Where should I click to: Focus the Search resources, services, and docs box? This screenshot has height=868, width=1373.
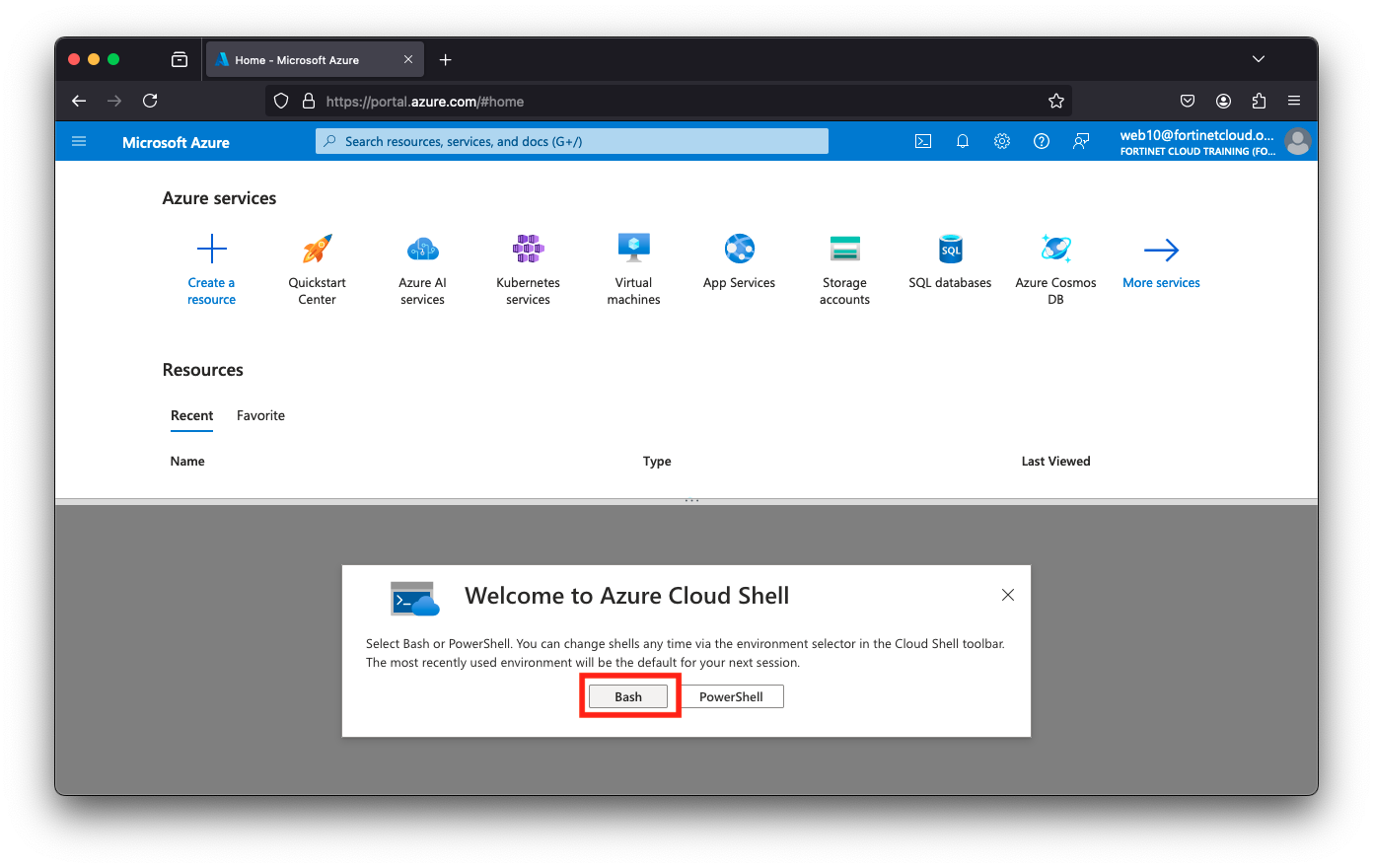click(x=572, y=141)
